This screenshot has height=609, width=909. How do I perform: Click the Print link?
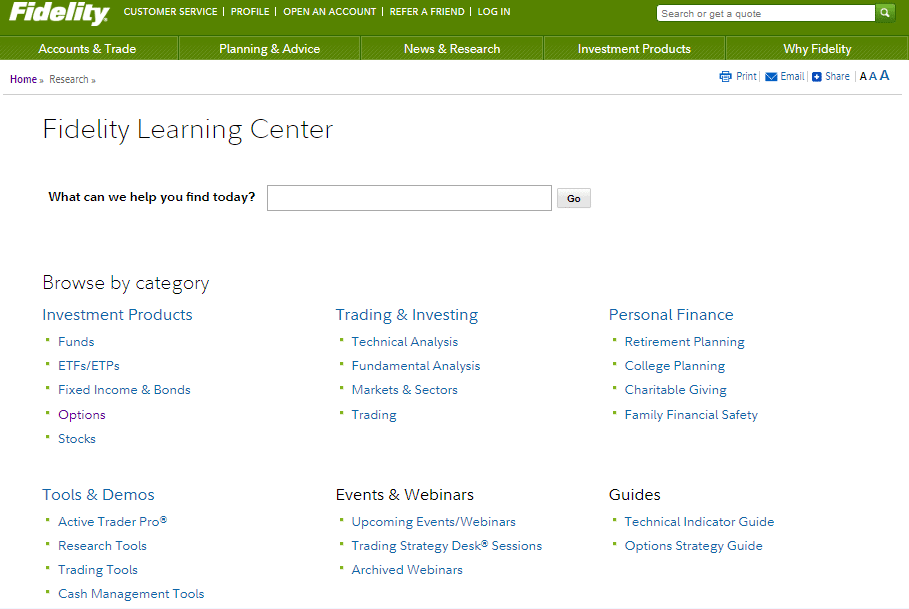tap(746, 76)
